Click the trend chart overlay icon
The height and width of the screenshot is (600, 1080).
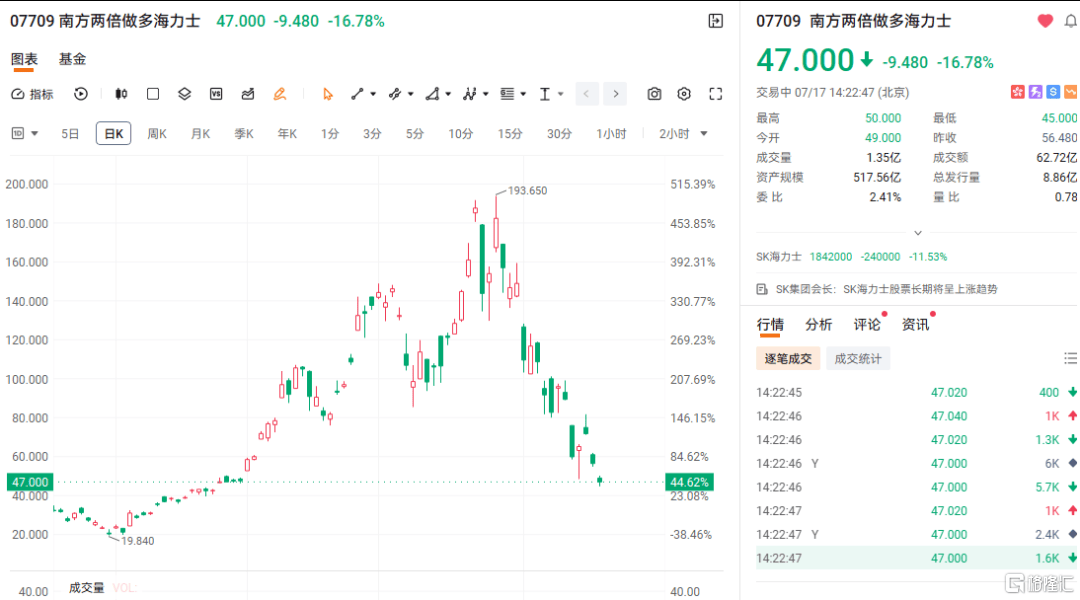pyautogui.click(x=248, y=94)
